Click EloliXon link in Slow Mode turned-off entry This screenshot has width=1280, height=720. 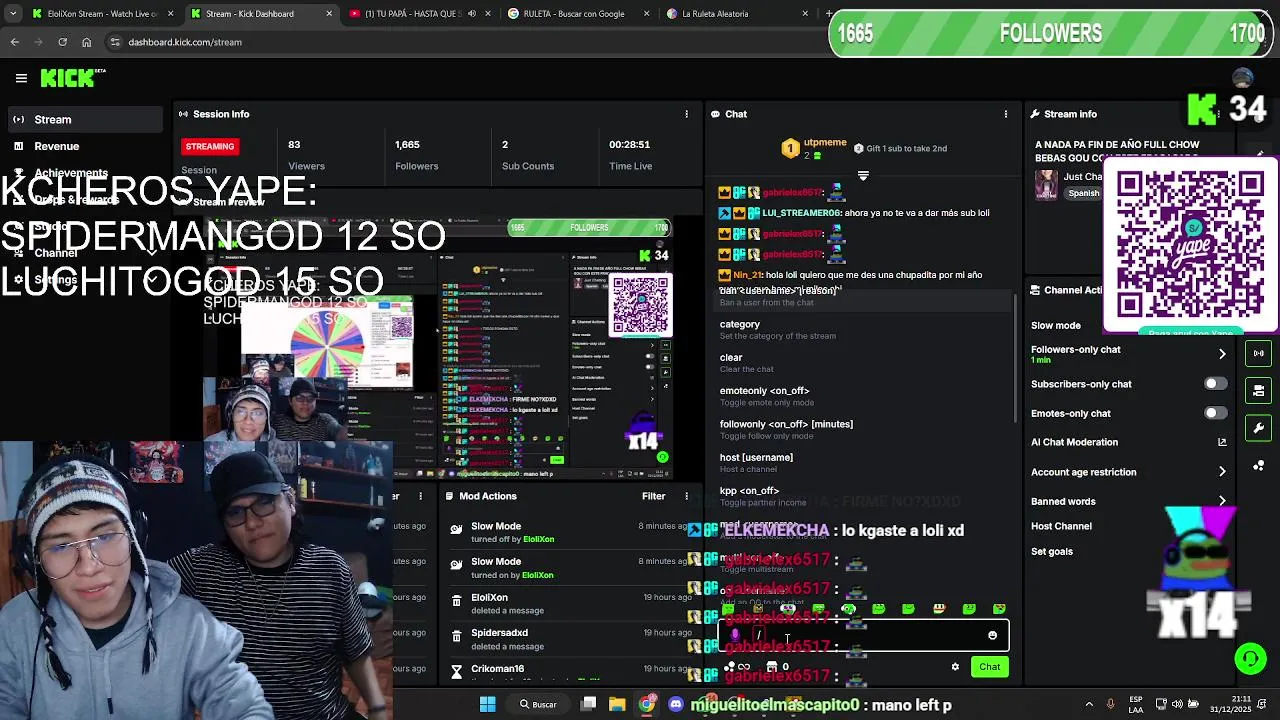[538, 539]
